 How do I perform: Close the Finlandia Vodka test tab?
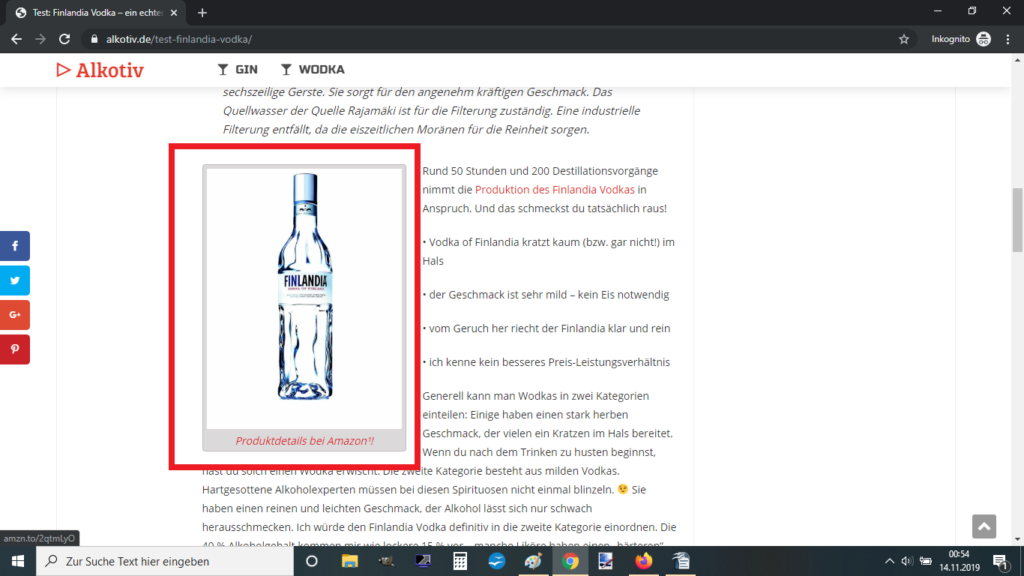click(x=174, y=12)
